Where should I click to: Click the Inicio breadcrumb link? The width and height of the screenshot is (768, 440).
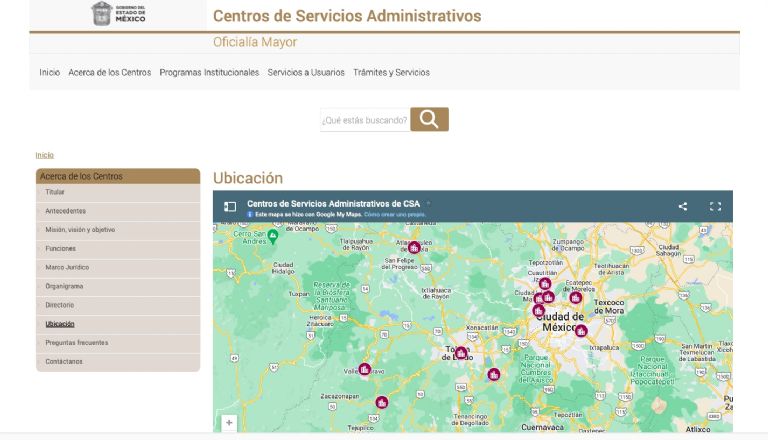click(x=45, y=155)
